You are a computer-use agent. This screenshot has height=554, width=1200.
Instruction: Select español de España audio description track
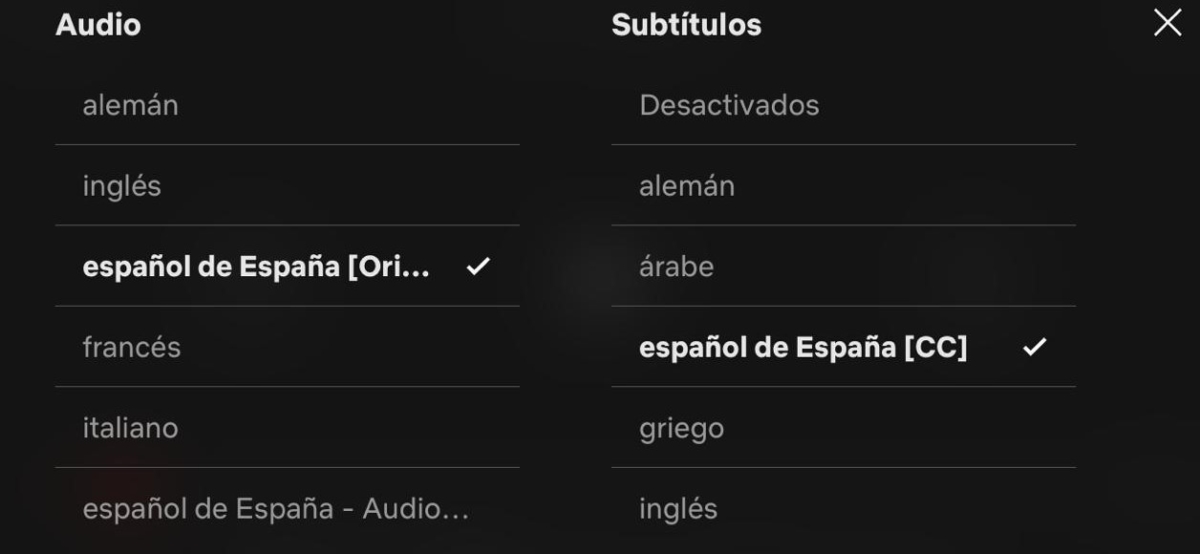tap(287, 509)
